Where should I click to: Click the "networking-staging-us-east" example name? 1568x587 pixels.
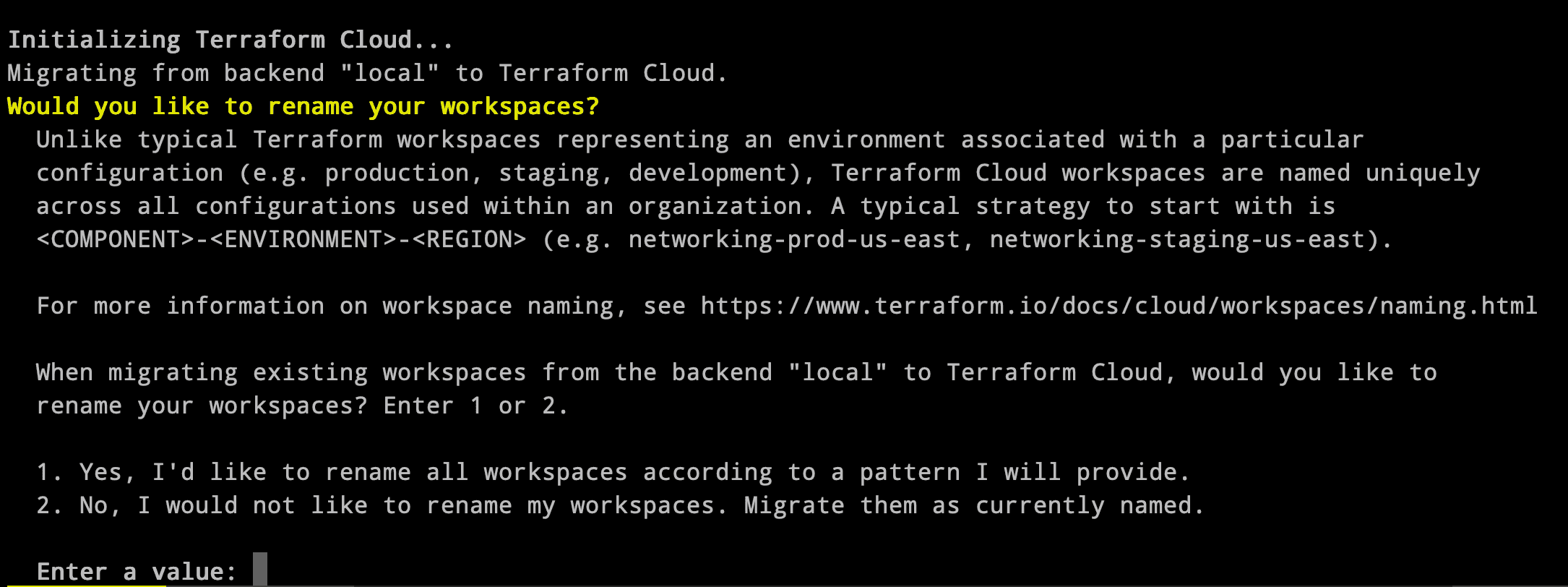1176,240
